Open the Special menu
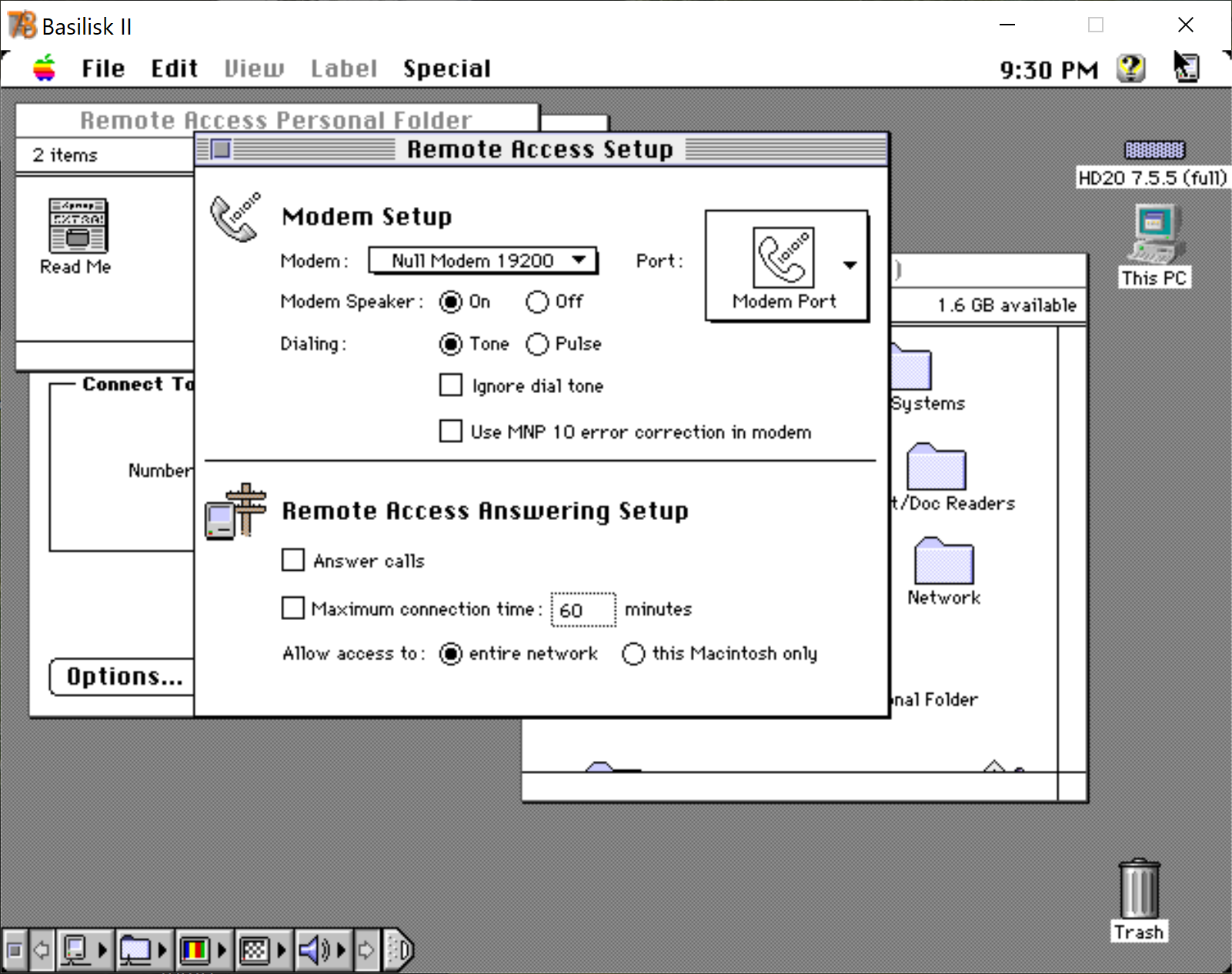Screen dimensions: 1232x974 click(446, 68)
